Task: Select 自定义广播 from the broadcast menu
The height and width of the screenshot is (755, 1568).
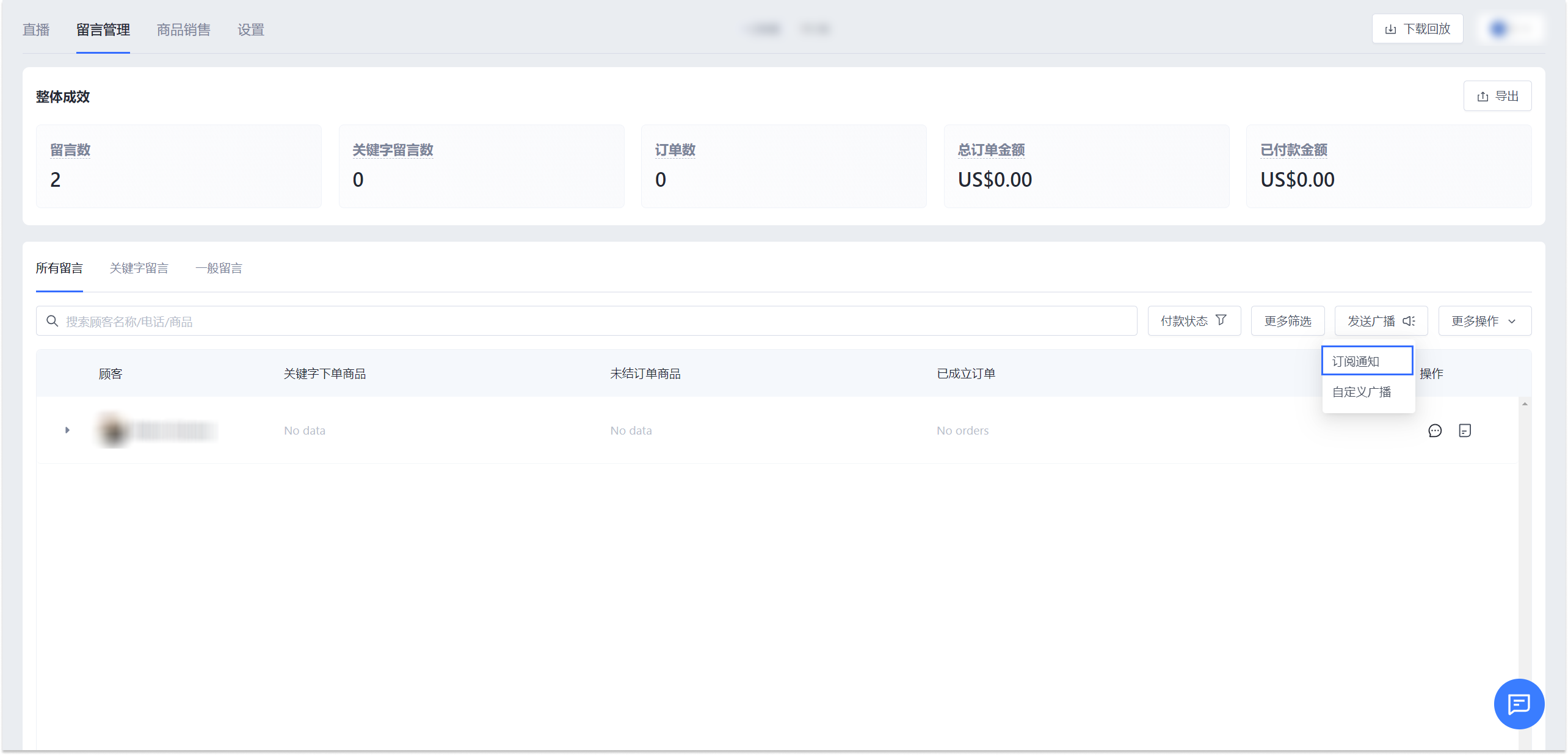Action: point(1362,392)
